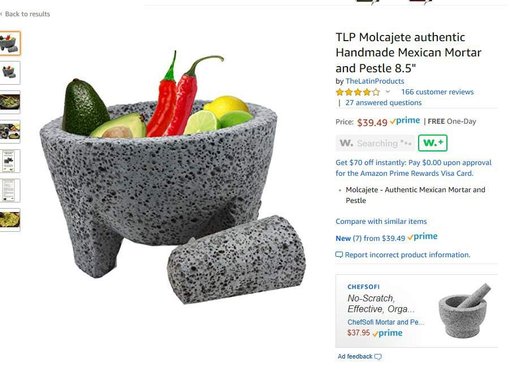This screenshot has width=512, height=372.
Task: Click Ad feedback speech bubble icon
Action: point(377,357)
